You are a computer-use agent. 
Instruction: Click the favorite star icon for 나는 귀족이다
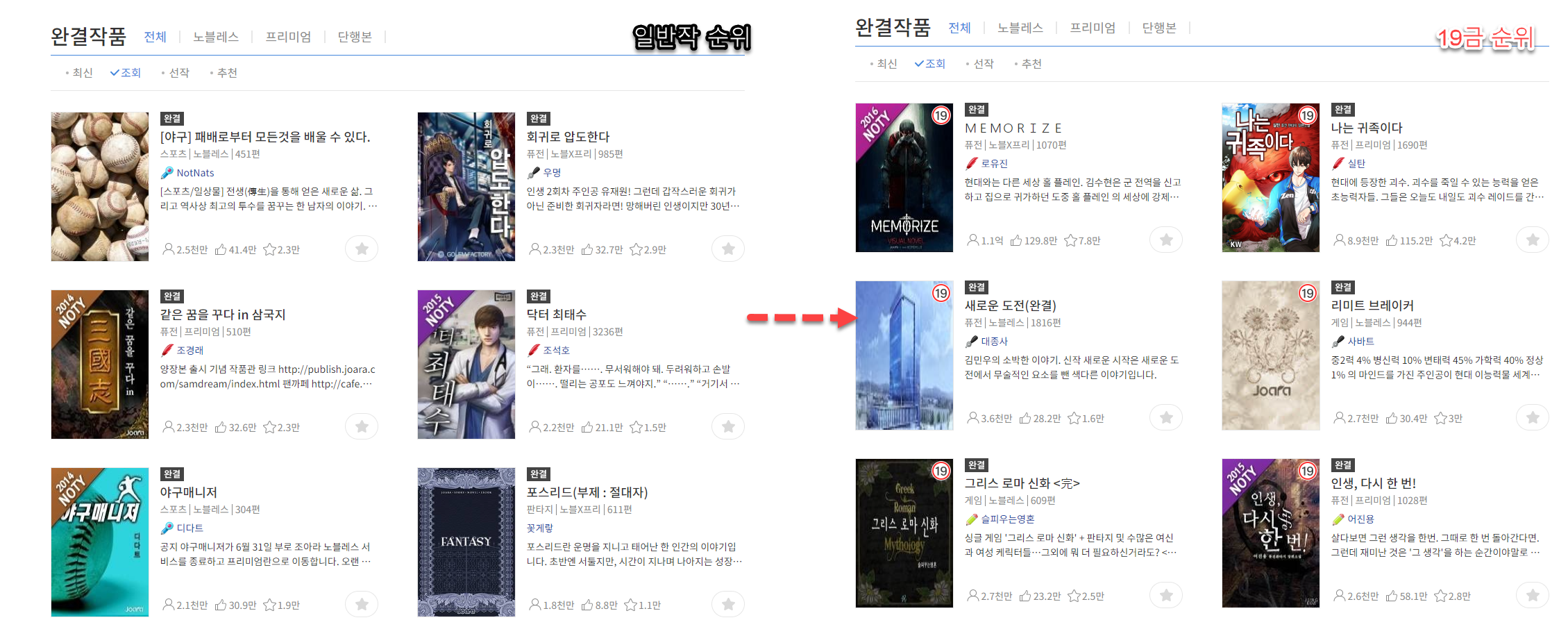click(x=1533, y=240)
